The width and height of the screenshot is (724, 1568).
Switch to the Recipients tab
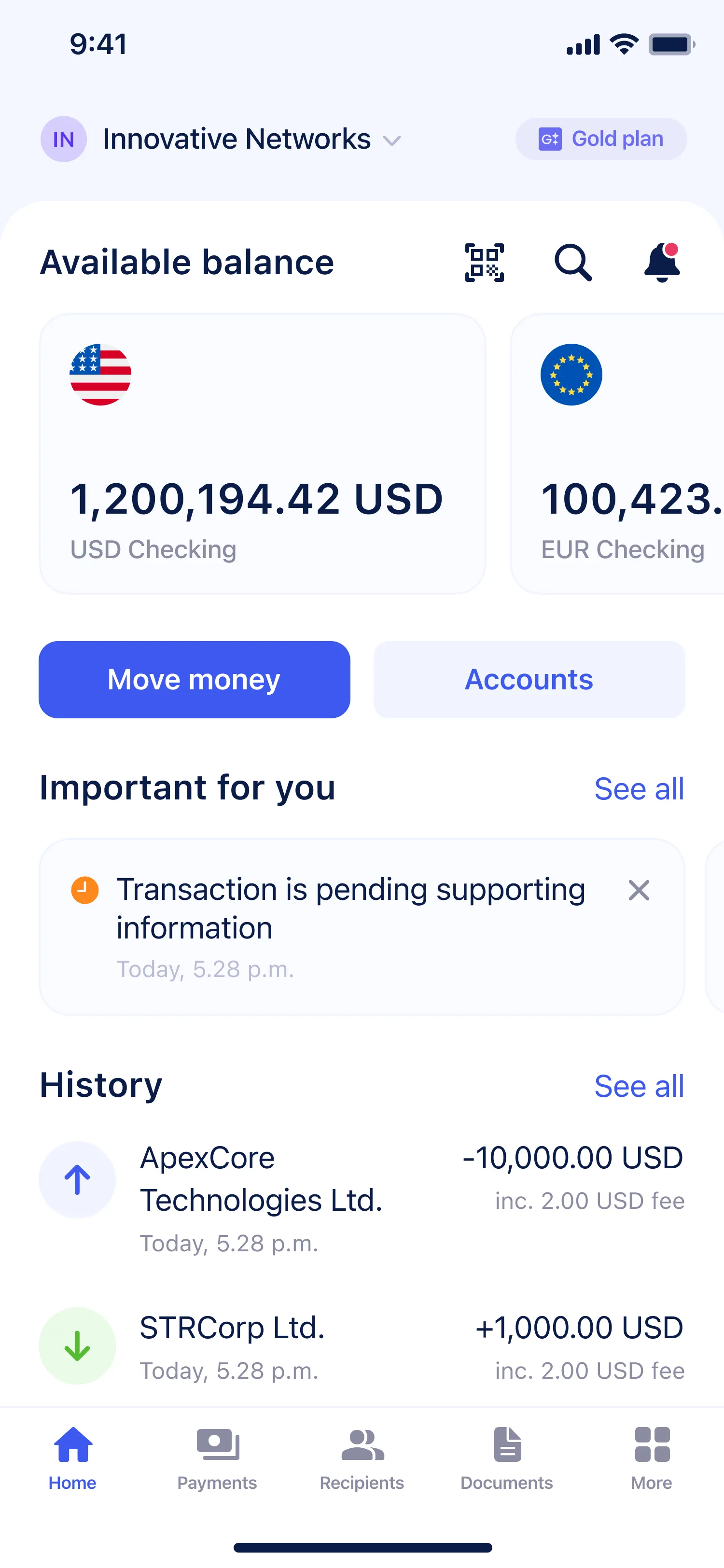click(x=362, y=1458)
